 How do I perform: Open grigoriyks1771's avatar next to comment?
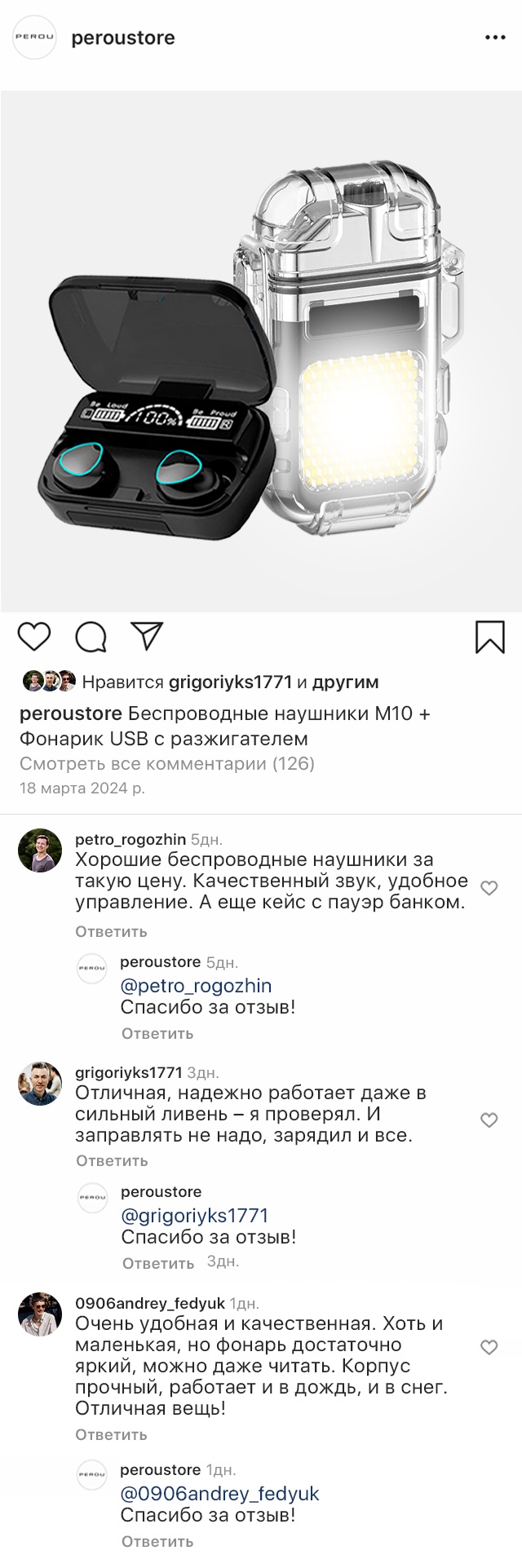pos(40,1084)
